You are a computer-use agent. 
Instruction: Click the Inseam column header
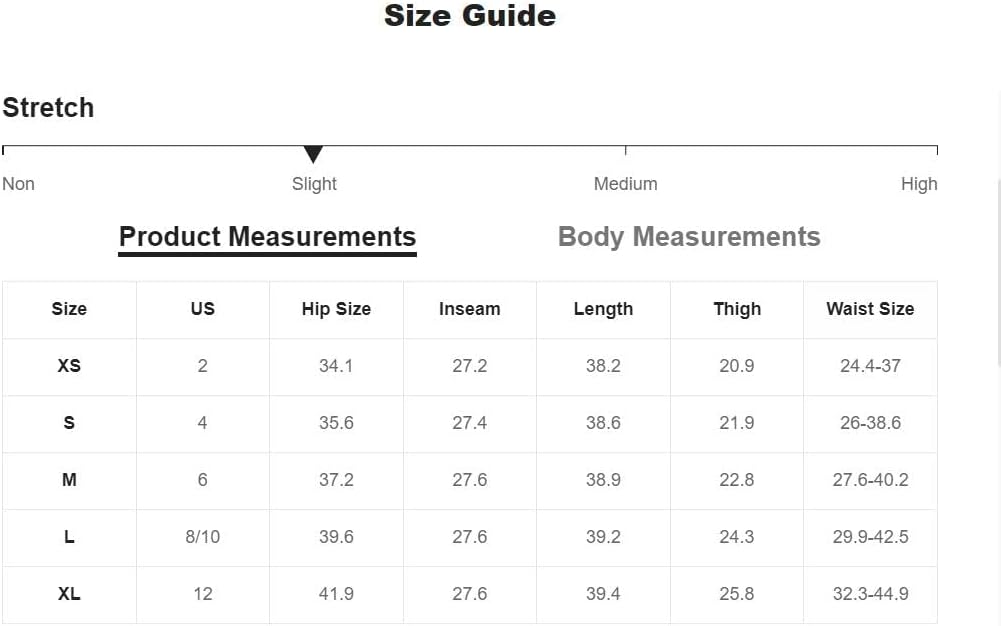tap(470, 309)
